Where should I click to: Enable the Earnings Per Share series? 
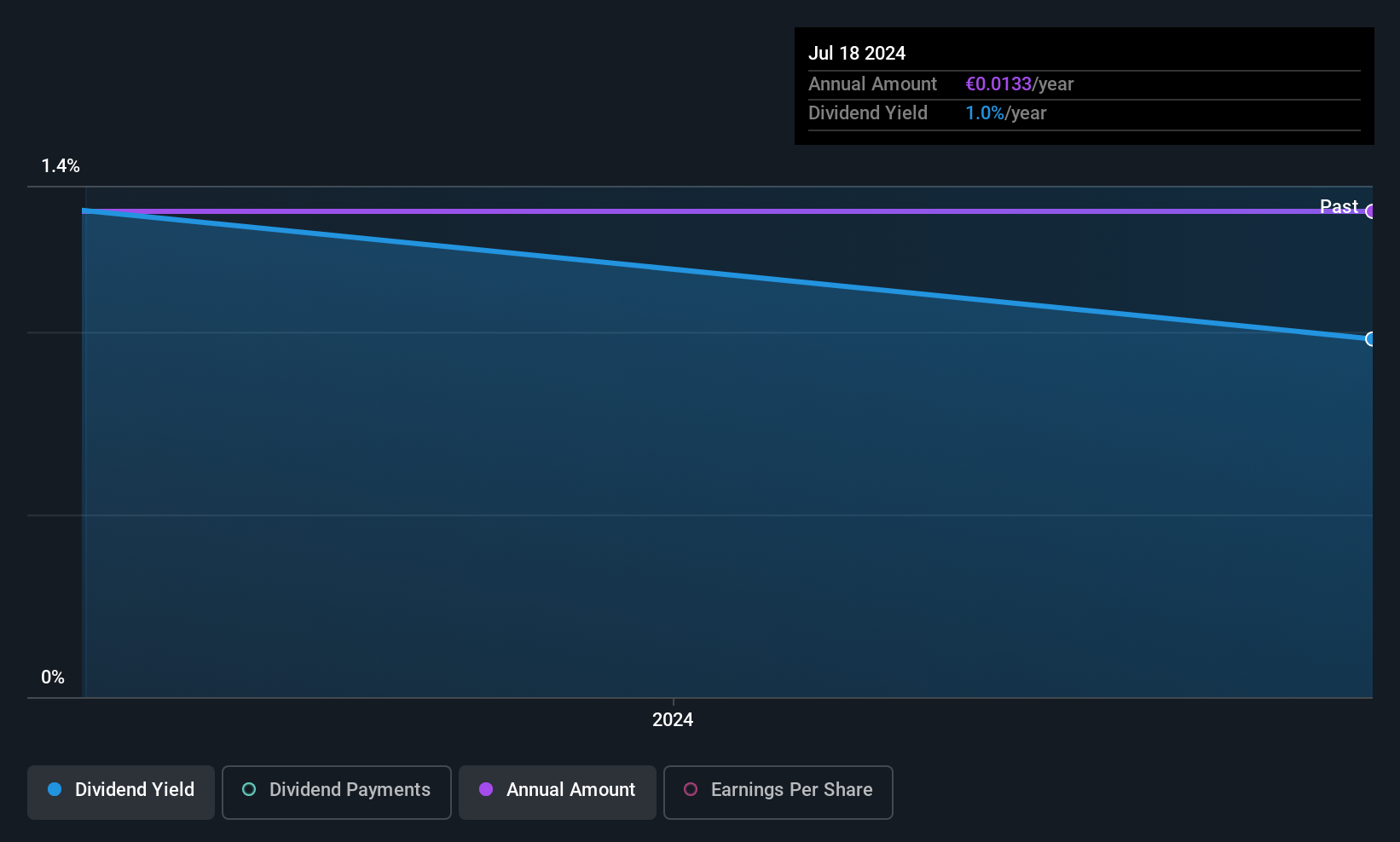click(778, 792)
